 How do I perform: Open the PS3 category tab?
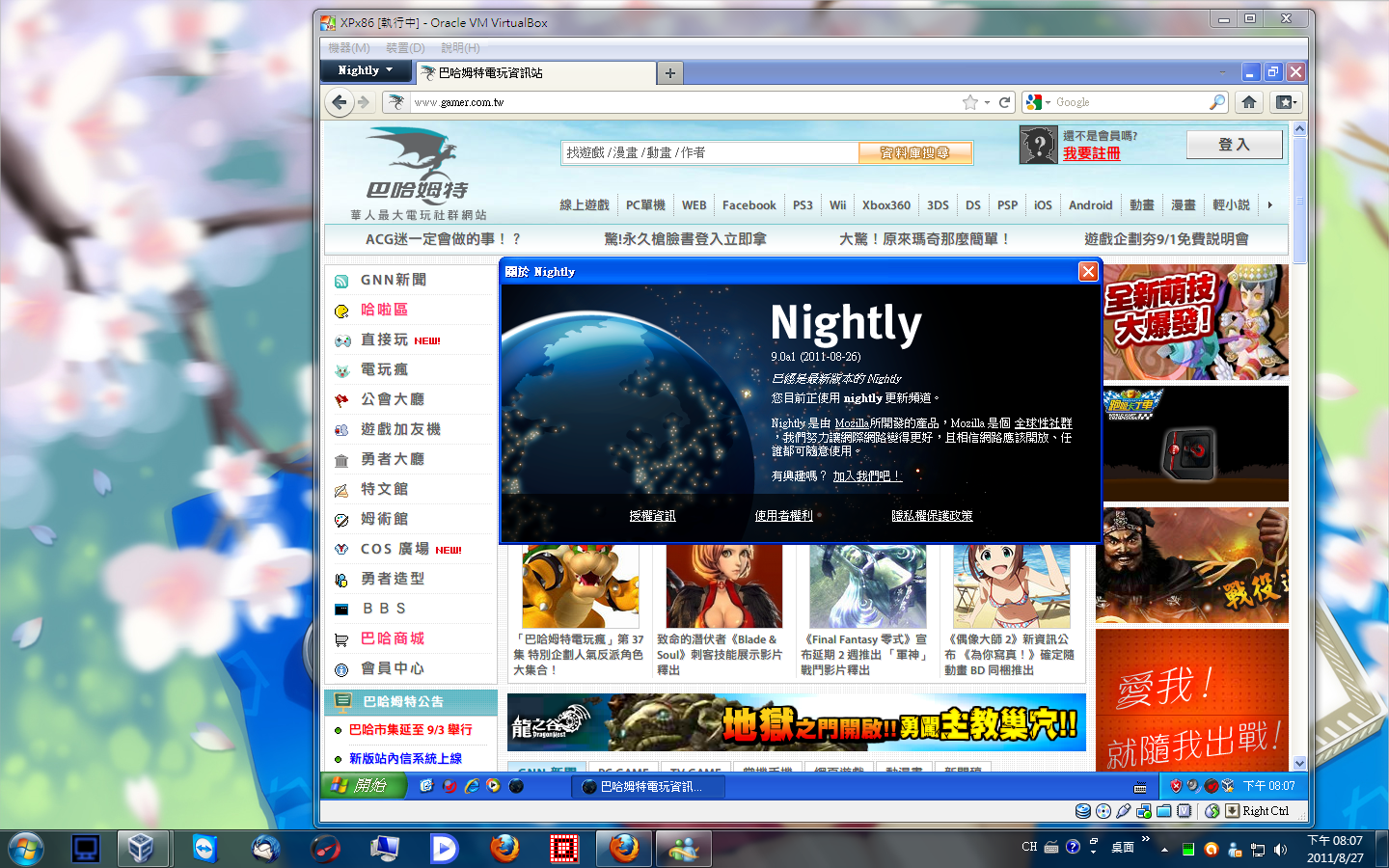[803, 205]
